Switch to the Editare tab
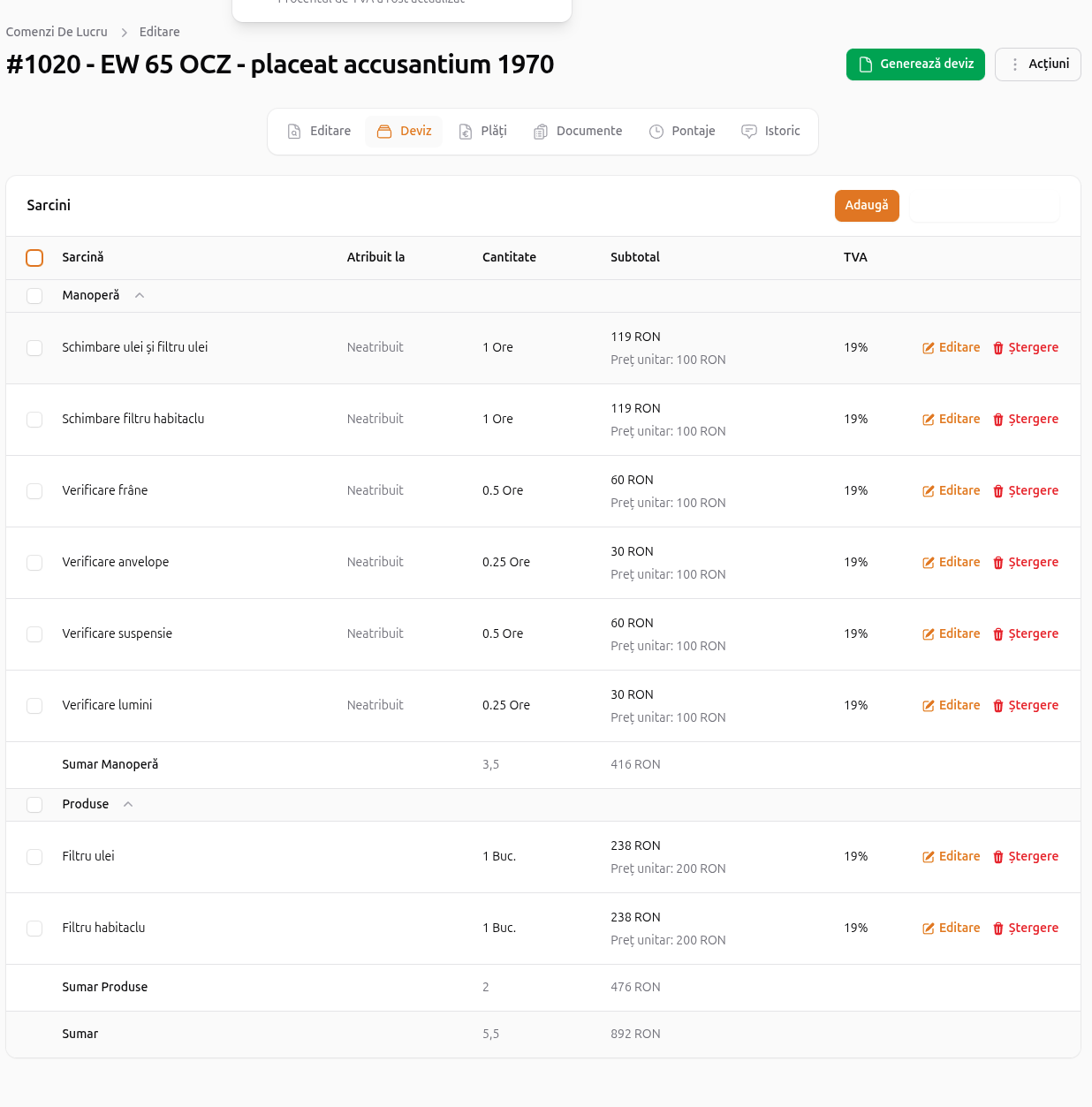Image resolution: width=1092 pixels, height=1107 pixels. pyautogui.click(x=319, y=132)
